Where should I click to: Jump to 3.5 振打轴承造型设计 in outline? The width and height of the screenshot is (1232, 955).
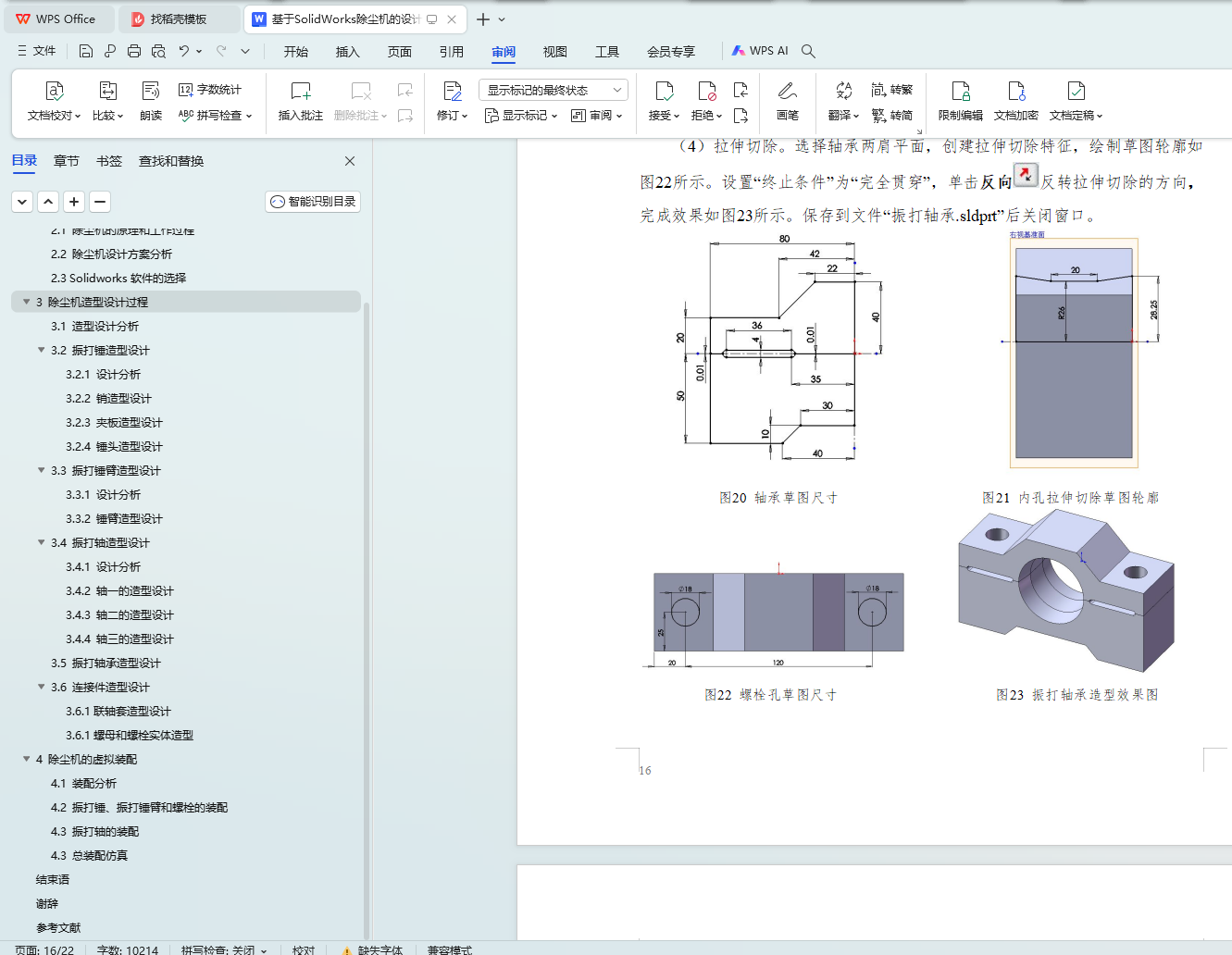pyautogui.click(x=106, y=663)
